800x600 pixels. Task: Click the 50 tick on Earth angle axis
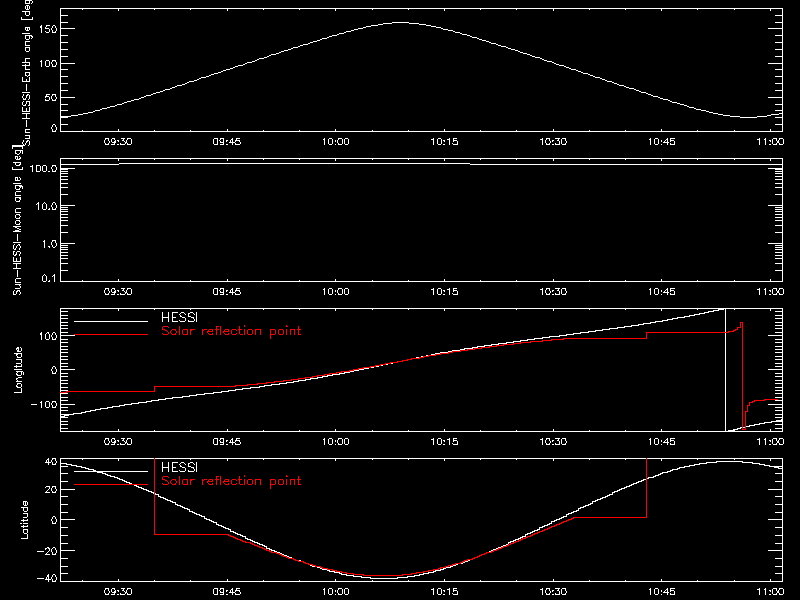click(x=51, y=97)
